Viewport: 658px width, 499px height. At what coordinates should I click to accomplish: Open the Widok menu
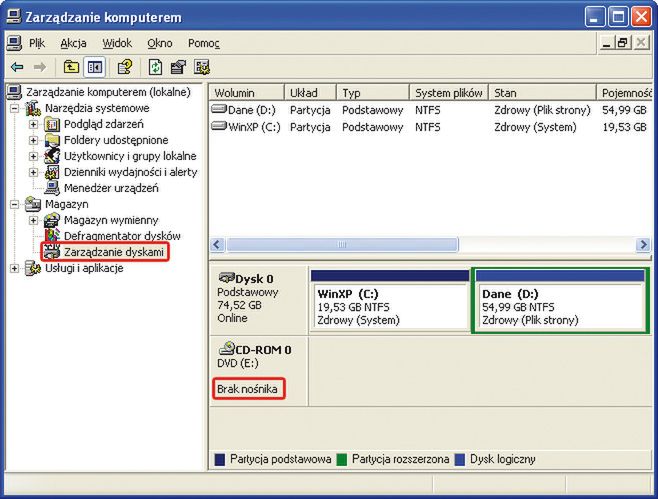(117, 43)
